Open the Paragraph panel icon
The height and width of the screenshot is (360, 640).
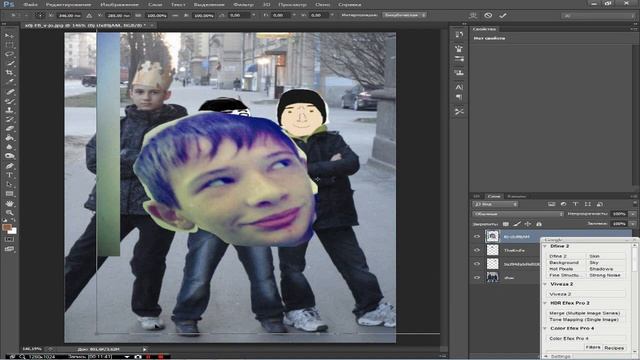click(459, 97)
